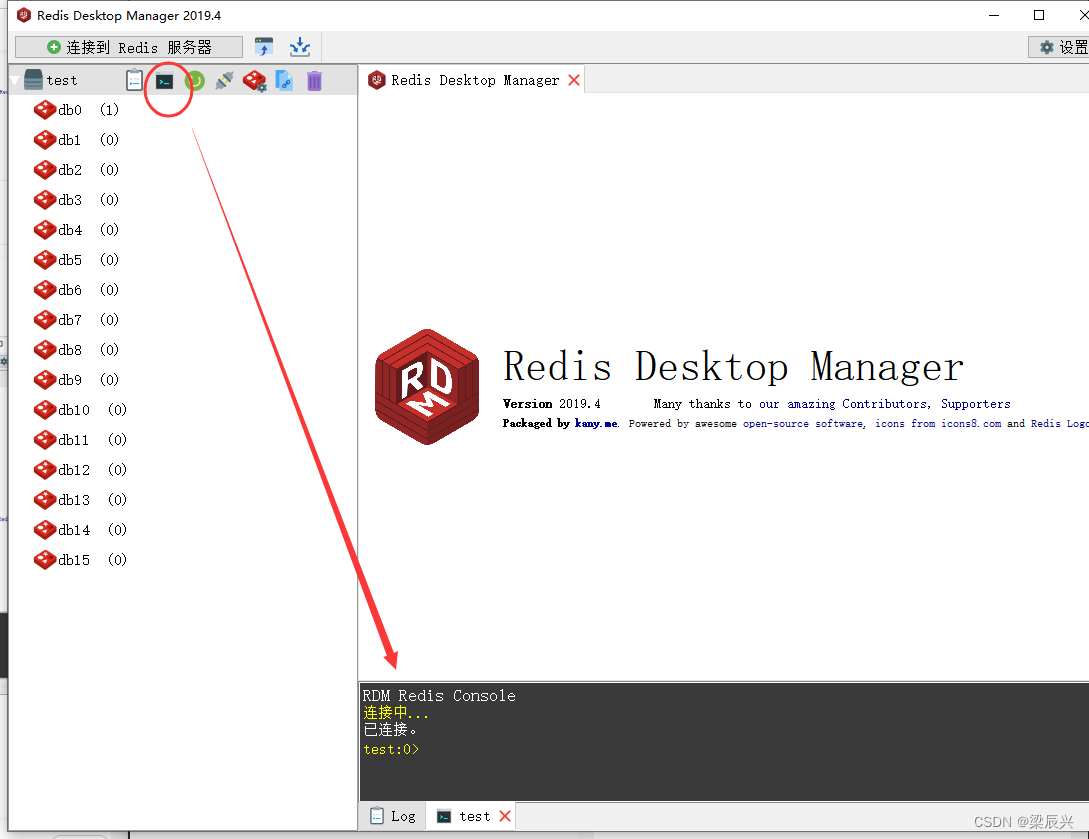Open the open-source software link

[804, 423]
